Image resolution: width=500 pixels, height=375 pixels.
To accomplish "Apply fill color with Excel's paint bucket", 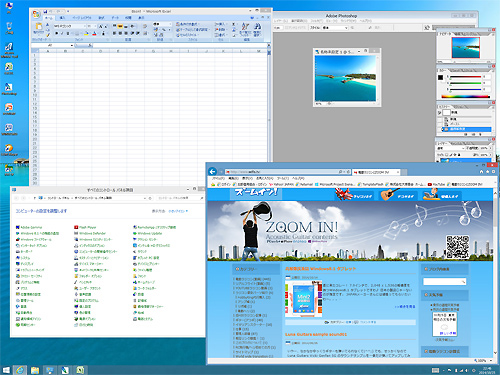I will tap(86, 33).
